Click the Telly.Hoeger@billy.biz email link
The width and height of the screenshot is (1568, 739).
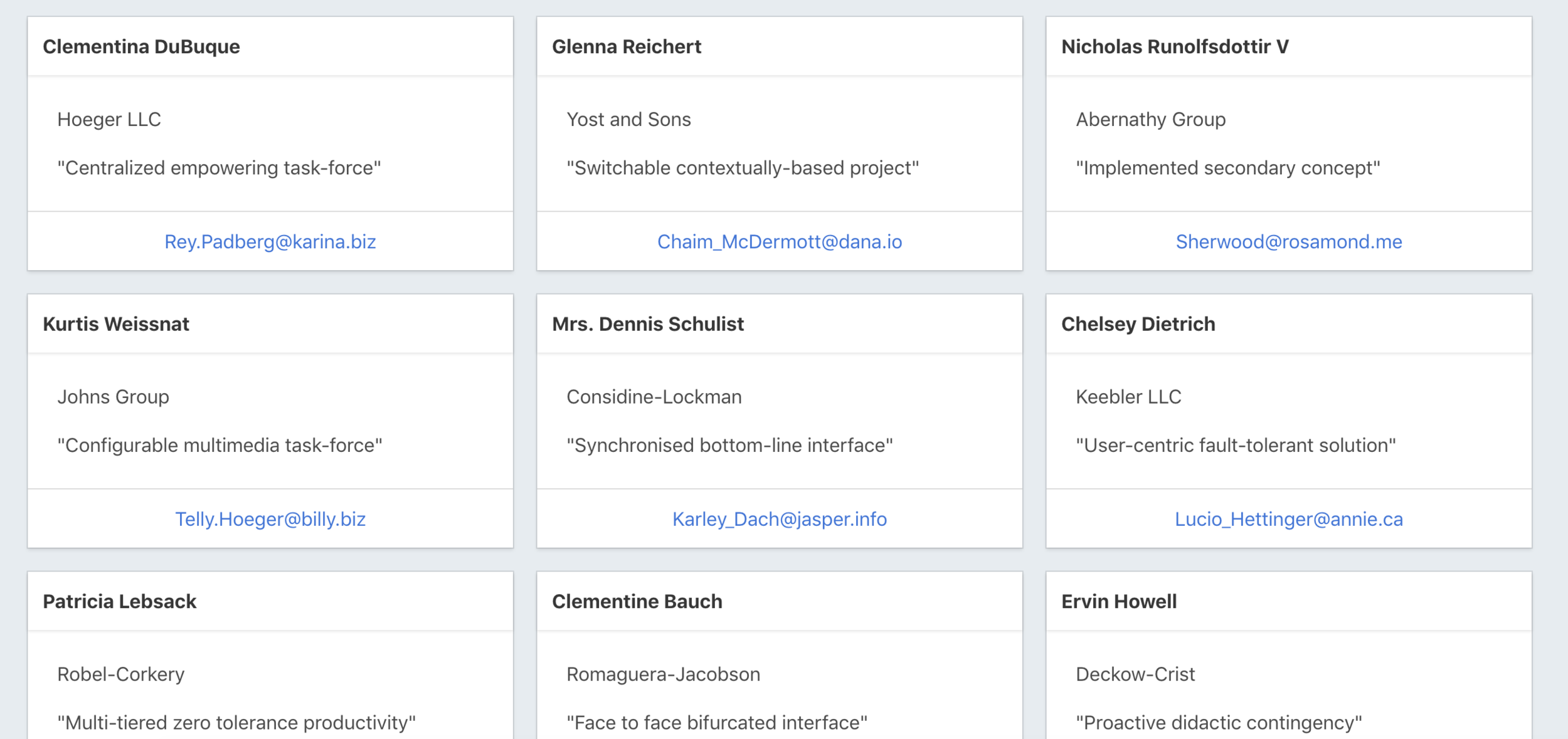(270, 519)
